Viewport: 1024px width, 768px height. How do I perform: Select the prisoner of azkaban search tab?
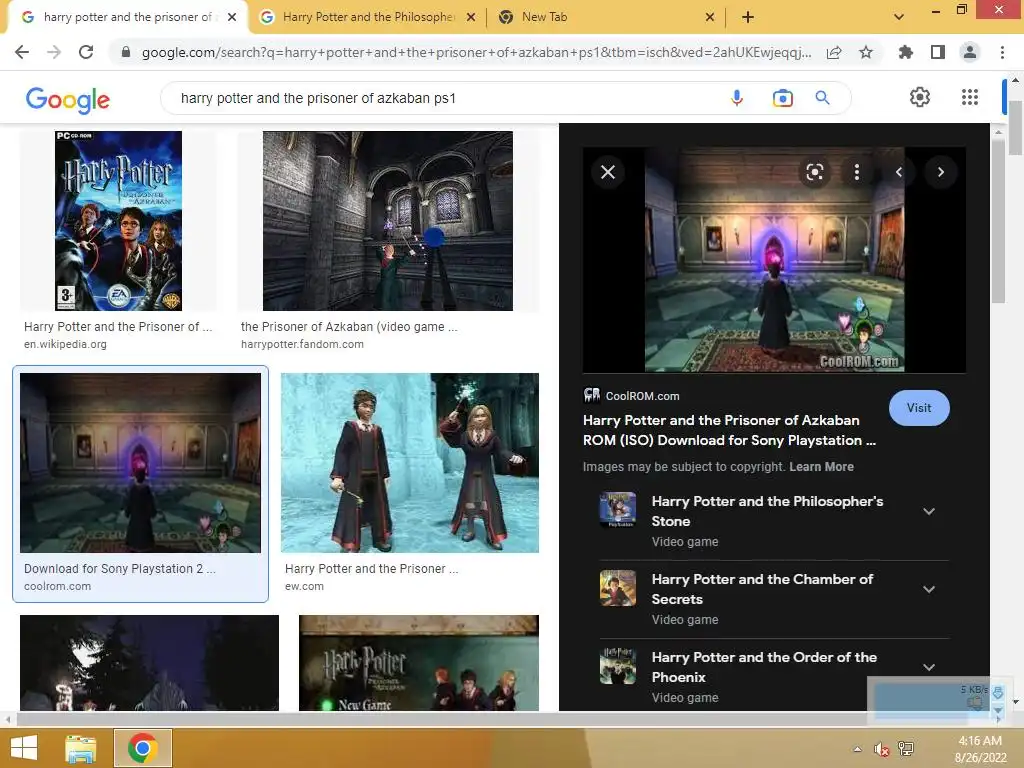[126, 17]
